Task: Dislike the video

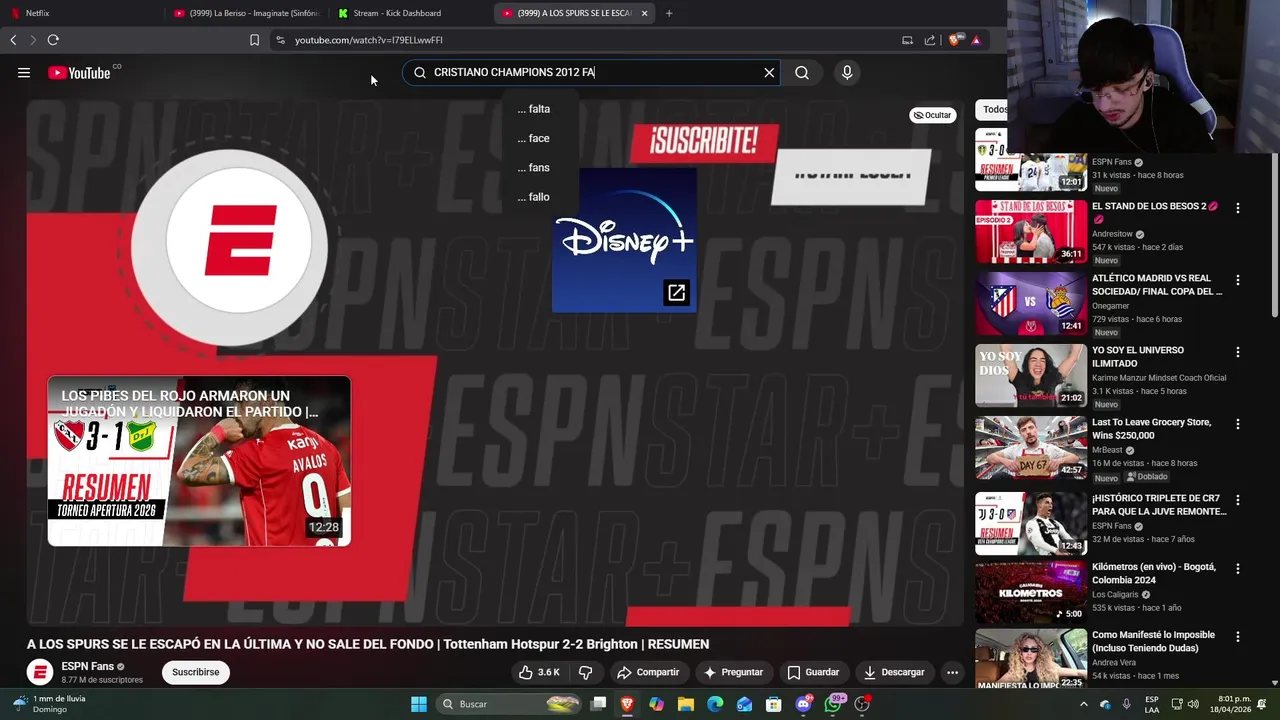Action: 586,672
